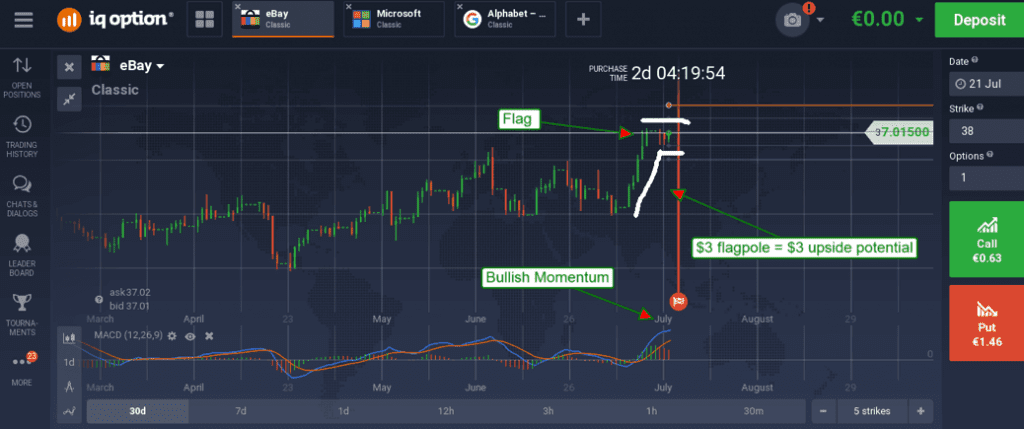This screenshot has height=429, width=1024.
Task: Click the Classic option type label
Action: coord(115,90)
